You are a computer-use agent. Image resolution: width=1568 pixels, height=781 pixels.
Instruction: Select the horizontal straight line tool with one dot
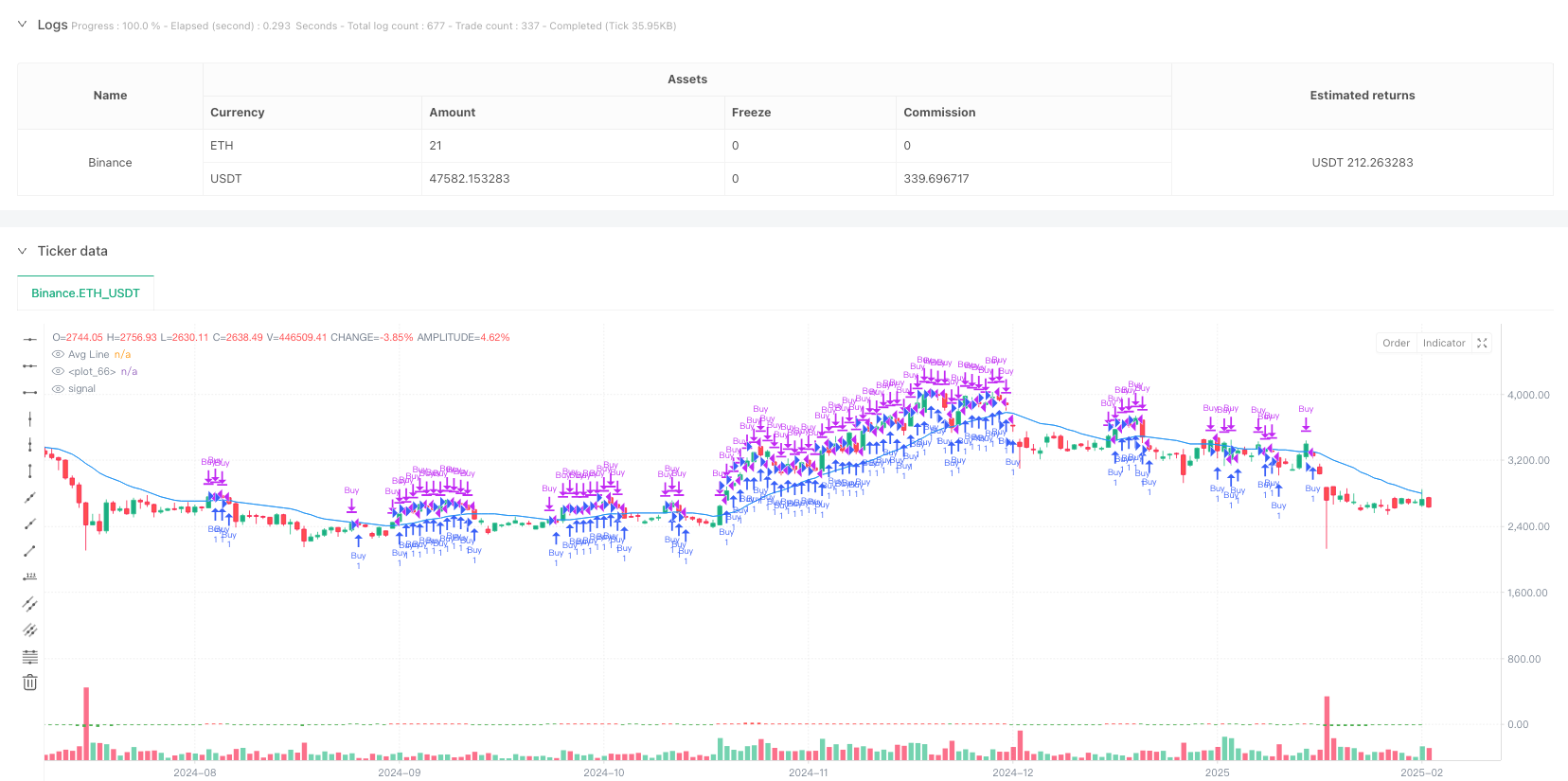pyautogui.click(x=30, y=339)
